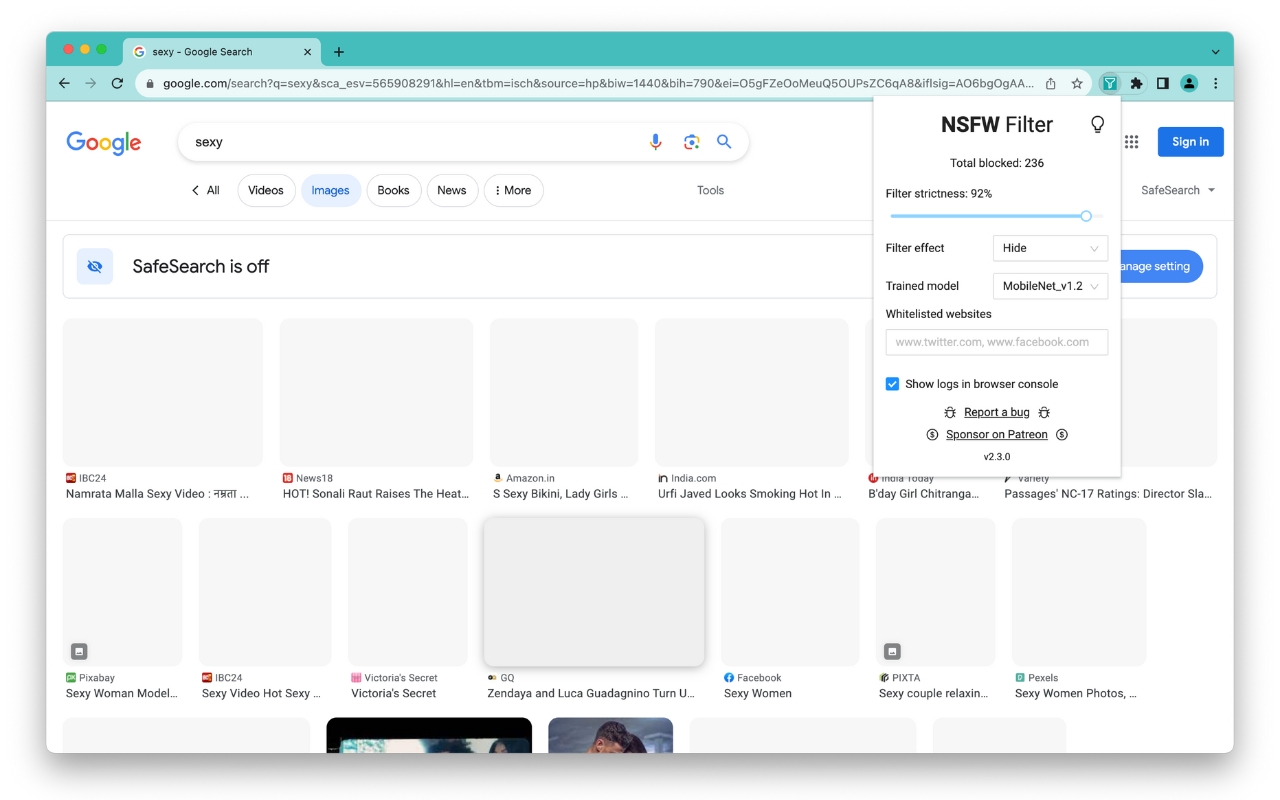Image resolution: width=1280 pixels, height=800 pixels.
Task: Open the Extensions puzzle icon
Action: coord(1136,84)
